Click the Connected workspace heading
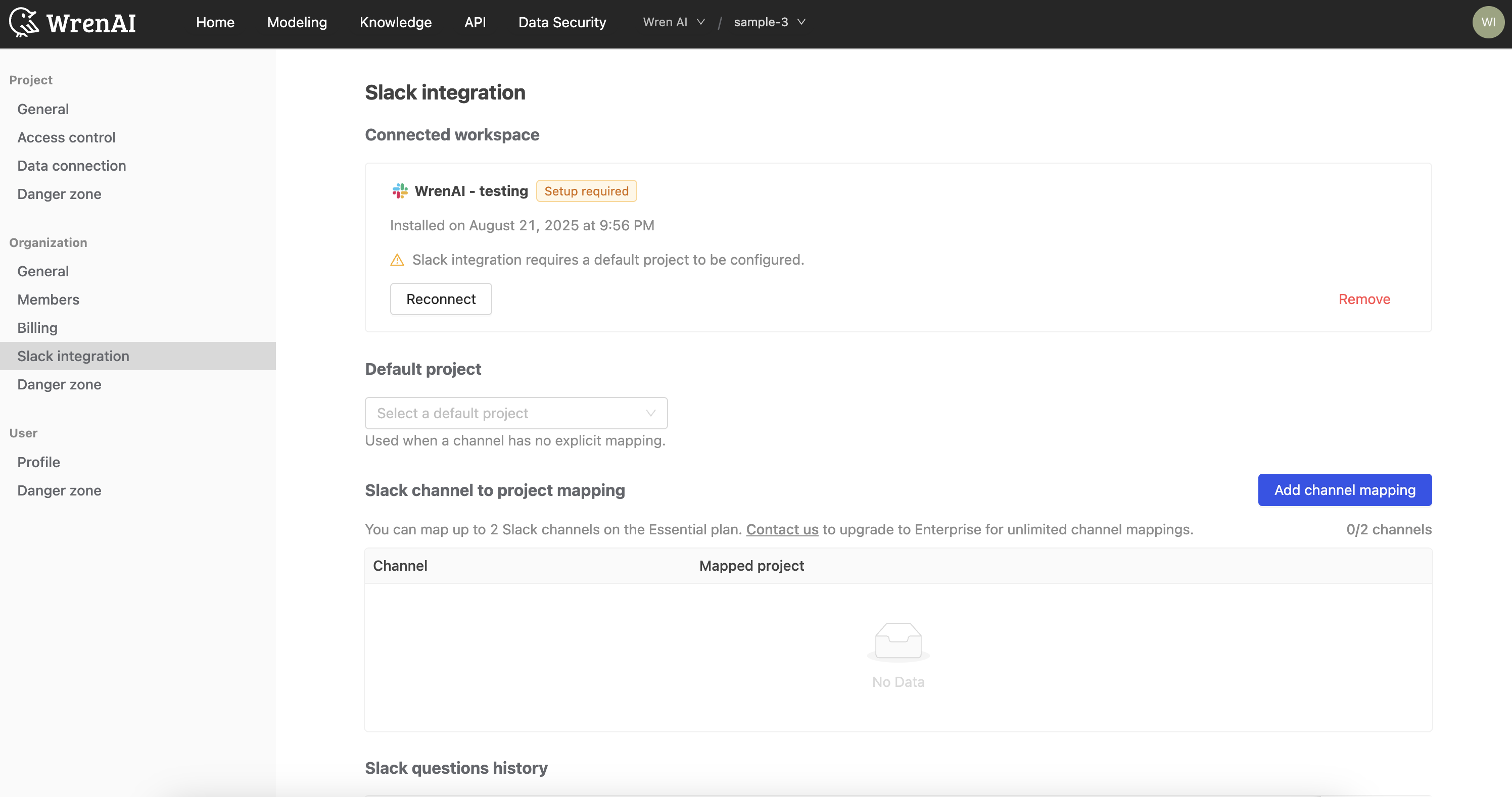Viewport: 1512px width, 797px height. click(x=452, y=134)
